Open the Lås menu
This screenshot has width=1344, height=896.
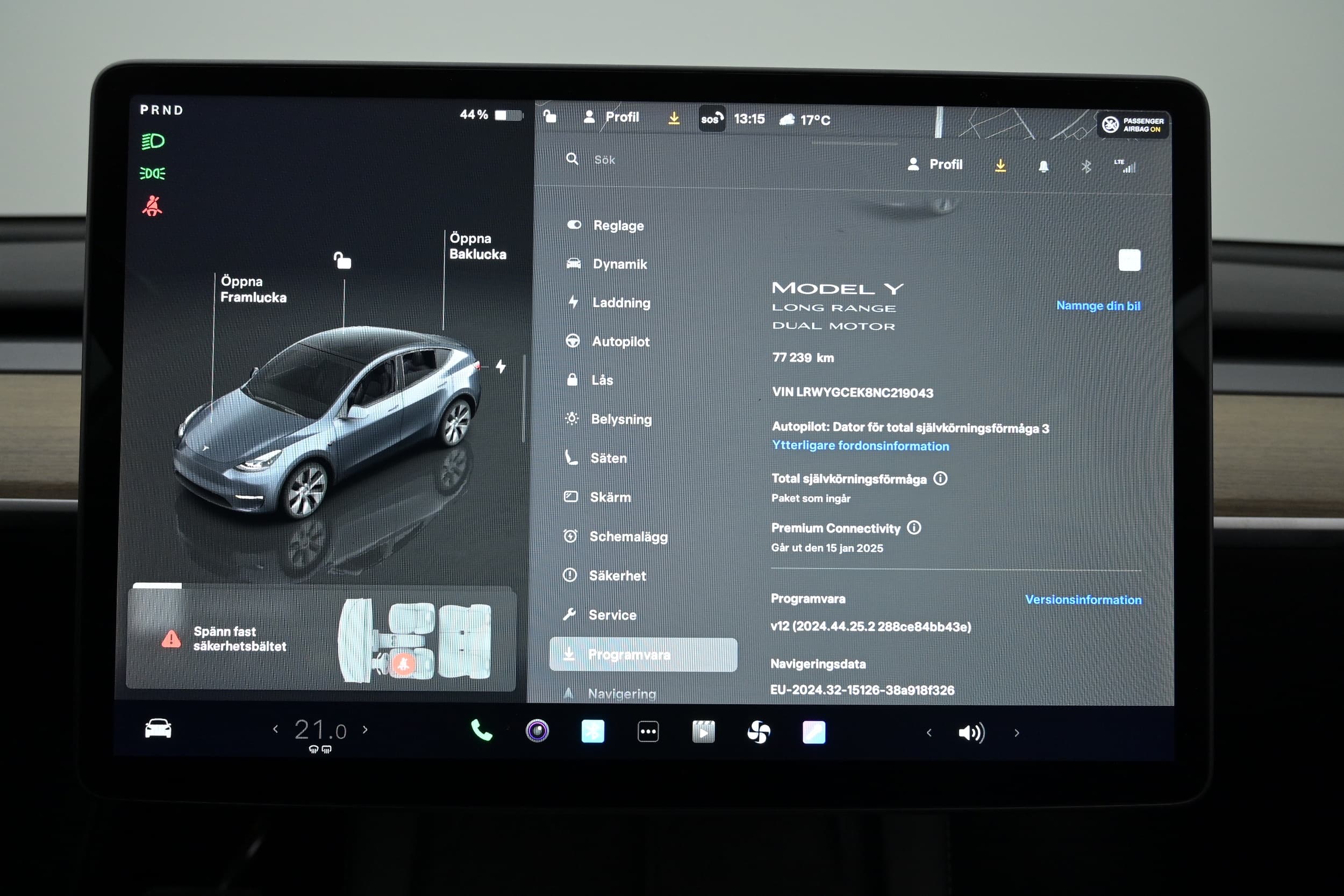[589, 380]
